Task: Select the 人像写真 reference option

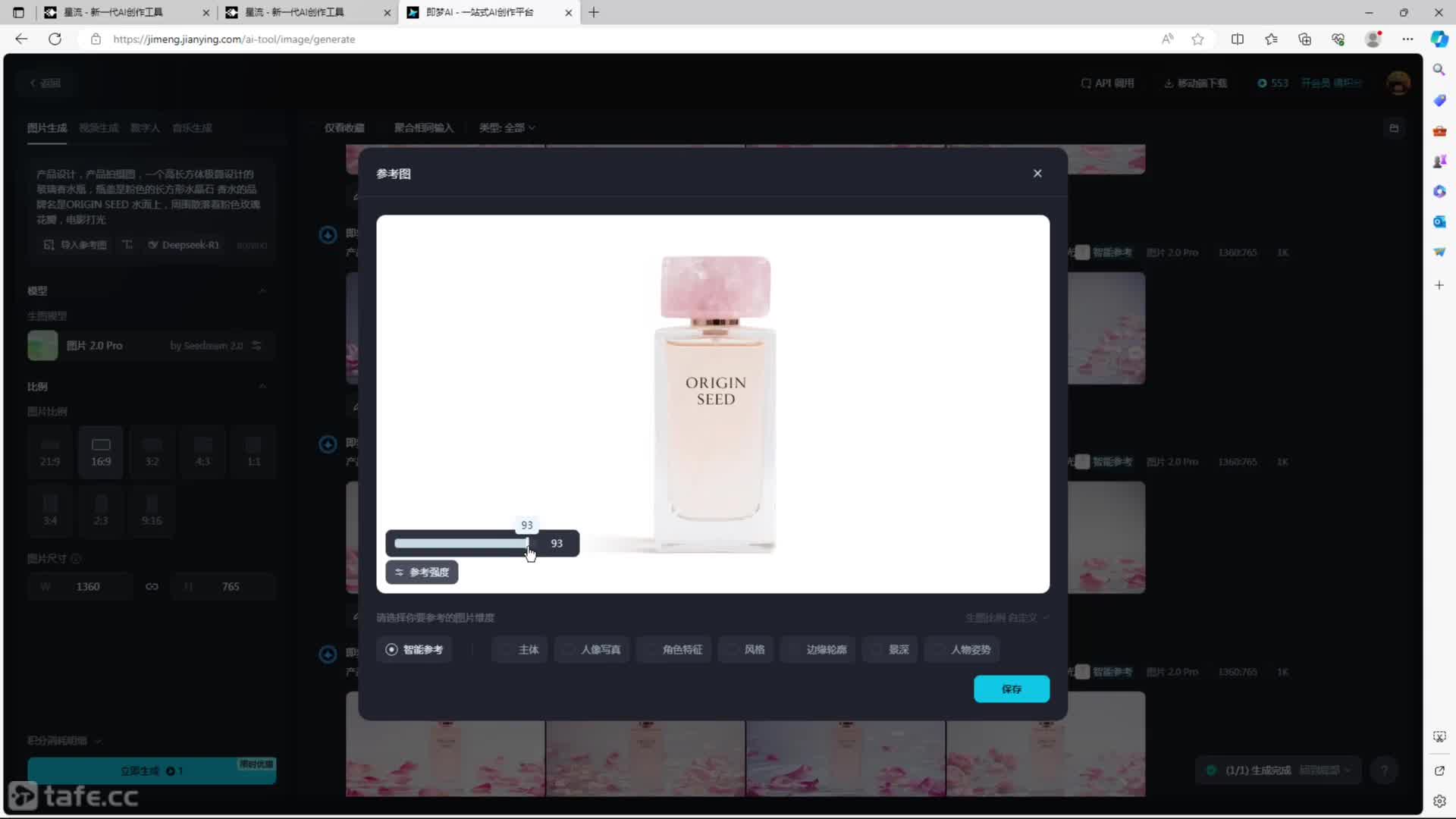Action: 591,650
